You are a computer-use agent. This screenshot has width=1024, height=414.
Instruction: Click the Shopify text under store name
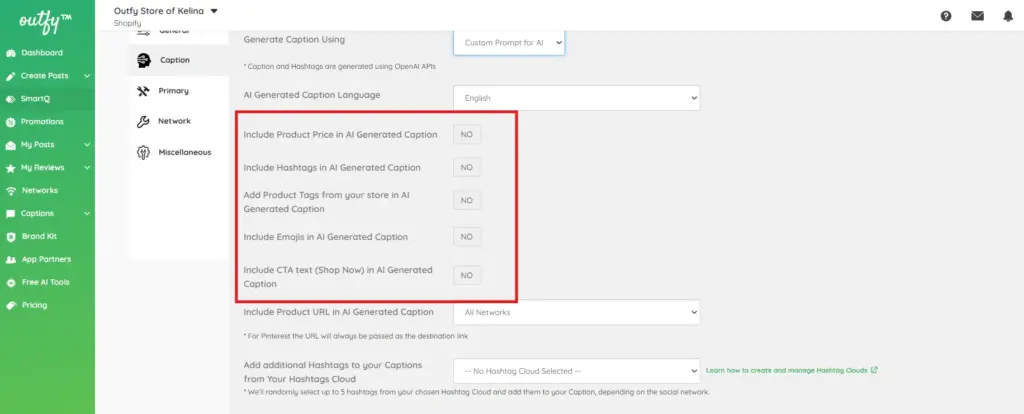(x=127, y=24)
